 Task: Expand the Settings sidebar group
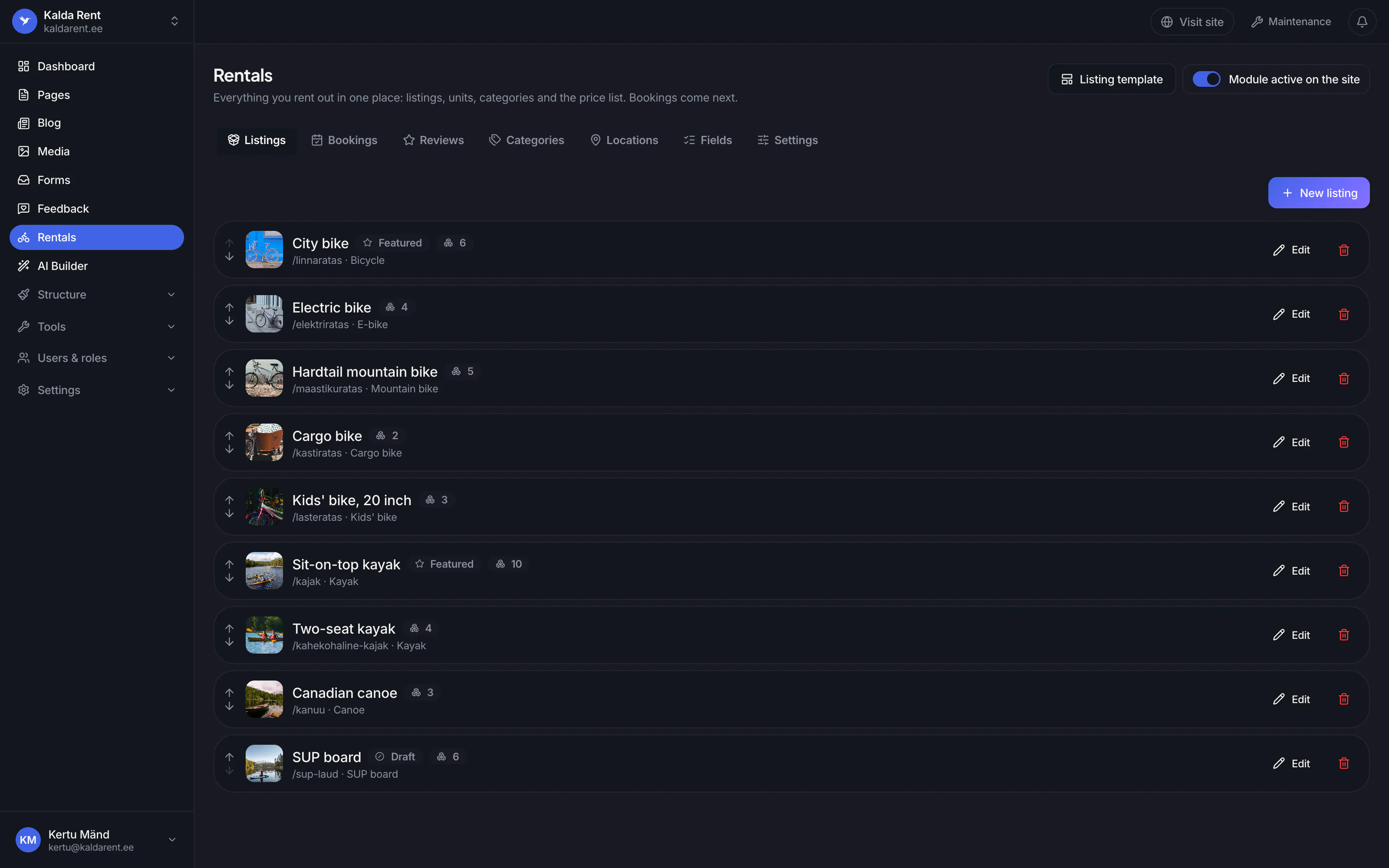coord(96,390)
